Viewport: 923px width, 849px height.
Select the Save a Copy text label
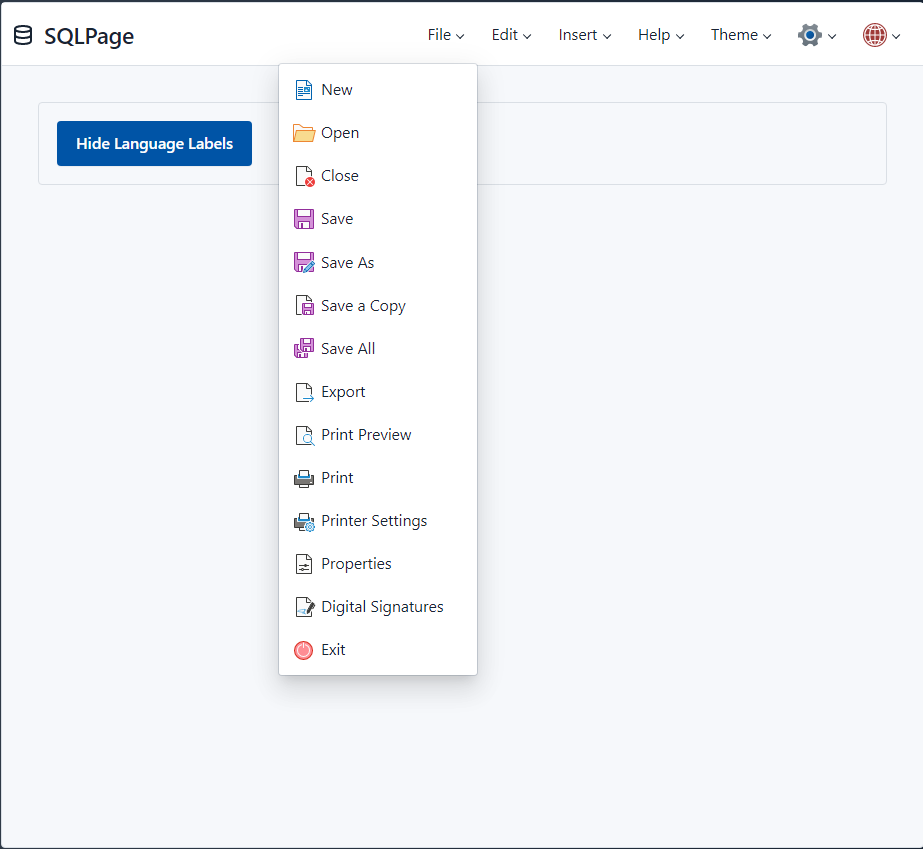point(363,306)
